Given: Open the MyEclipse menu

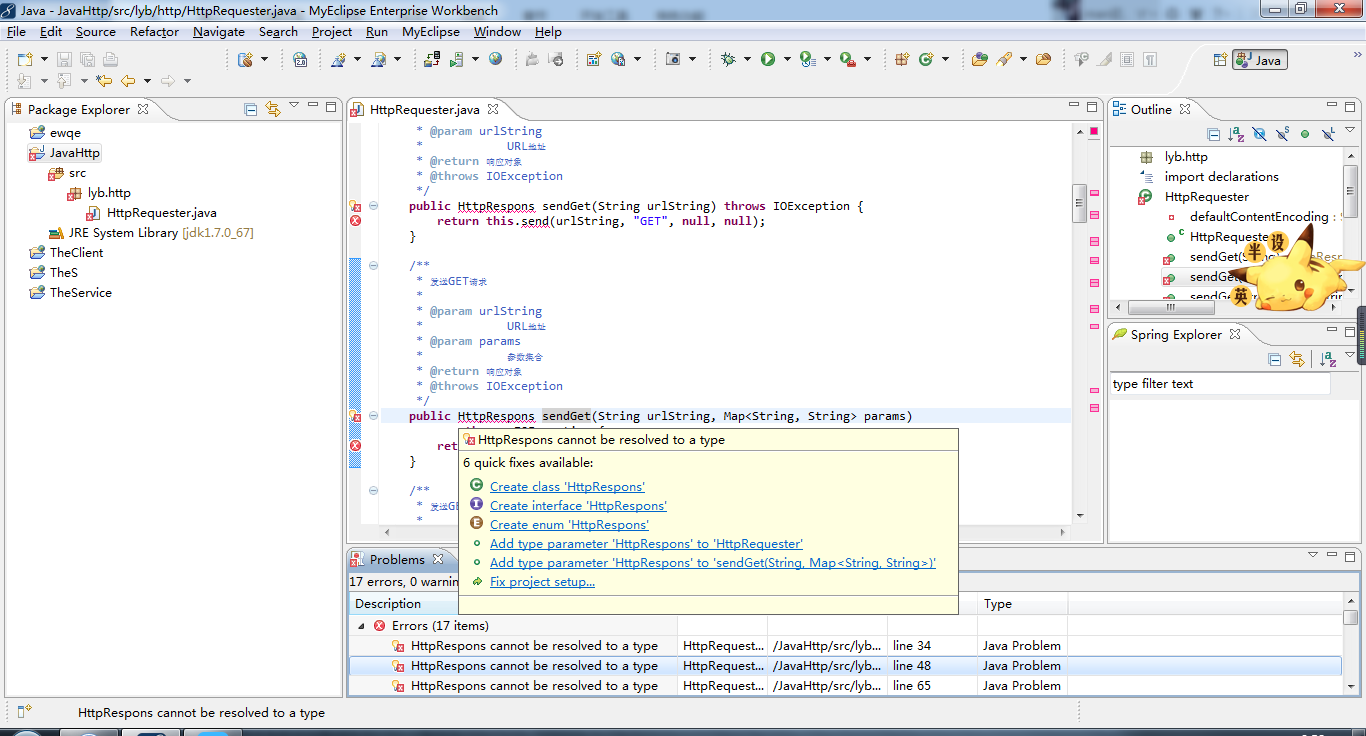Looking at the screenshot, I should [x=430, y=31].
